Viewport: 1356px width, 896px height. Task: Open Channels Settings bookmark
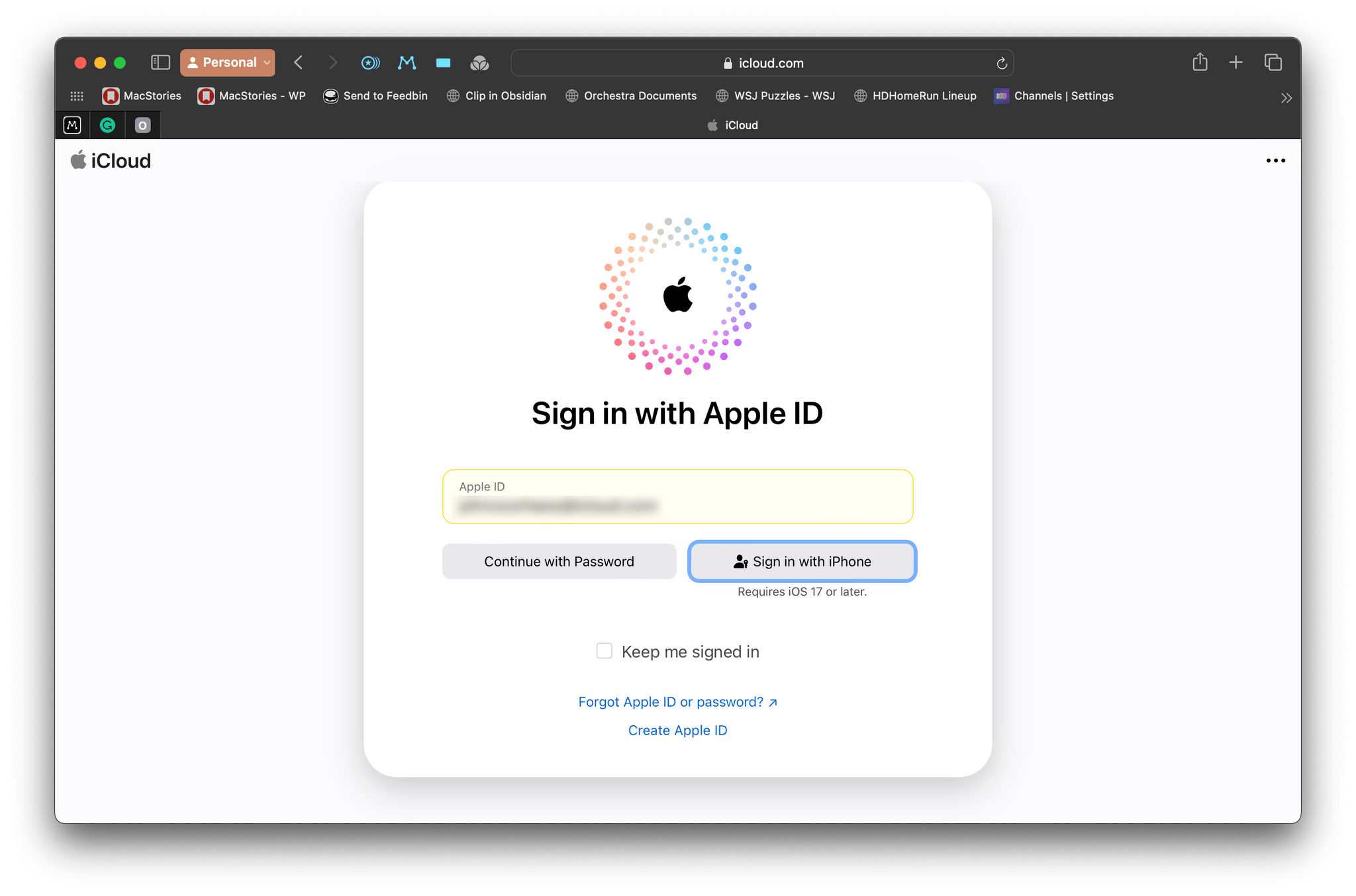click(x=1064, y=96)
